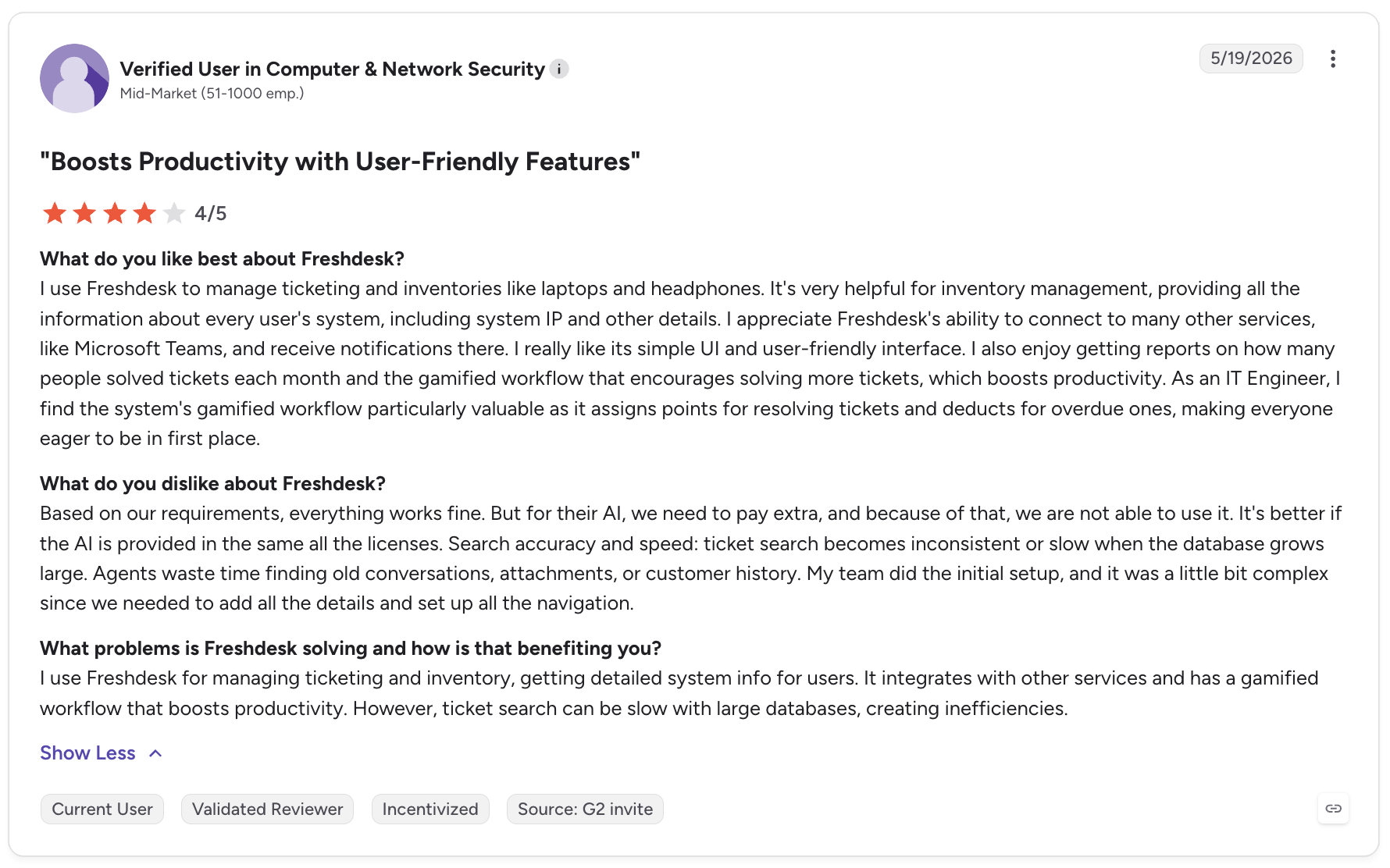Select the Current User tag

(x=102, y=809)
